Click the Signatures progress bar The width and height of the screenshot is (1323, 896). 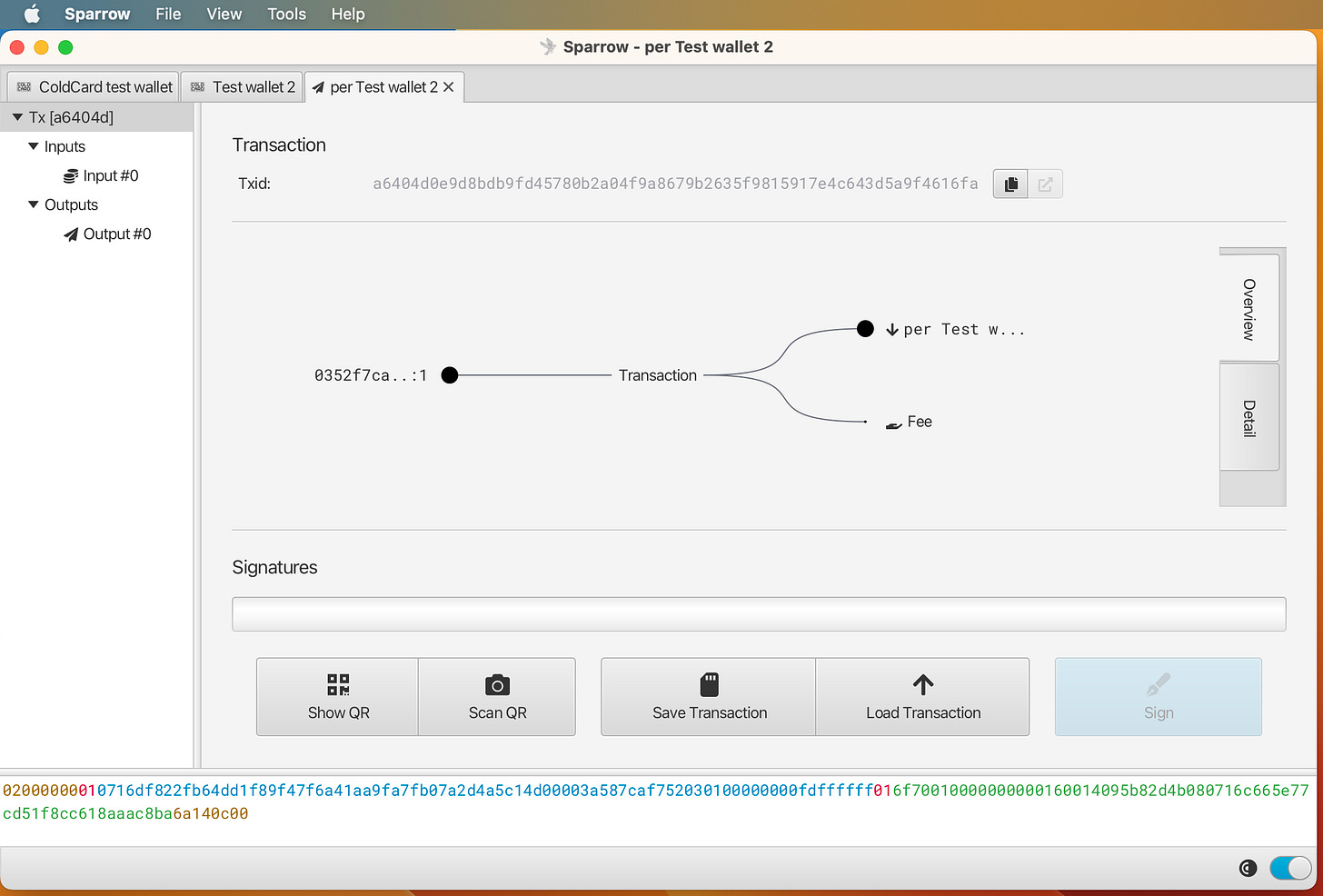pyautogui.click(x=759, y=614)
